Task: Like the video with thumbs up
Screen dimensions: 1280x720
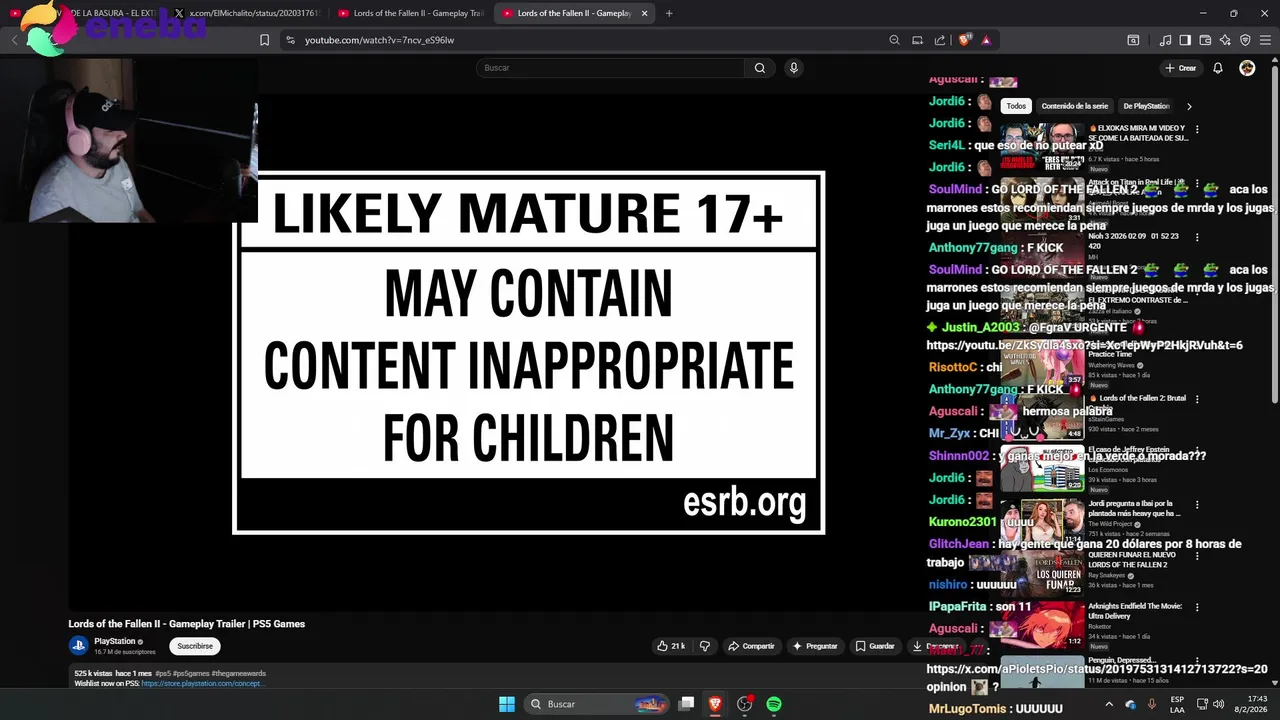Action: pyautogui.click(x=671, y=646)
